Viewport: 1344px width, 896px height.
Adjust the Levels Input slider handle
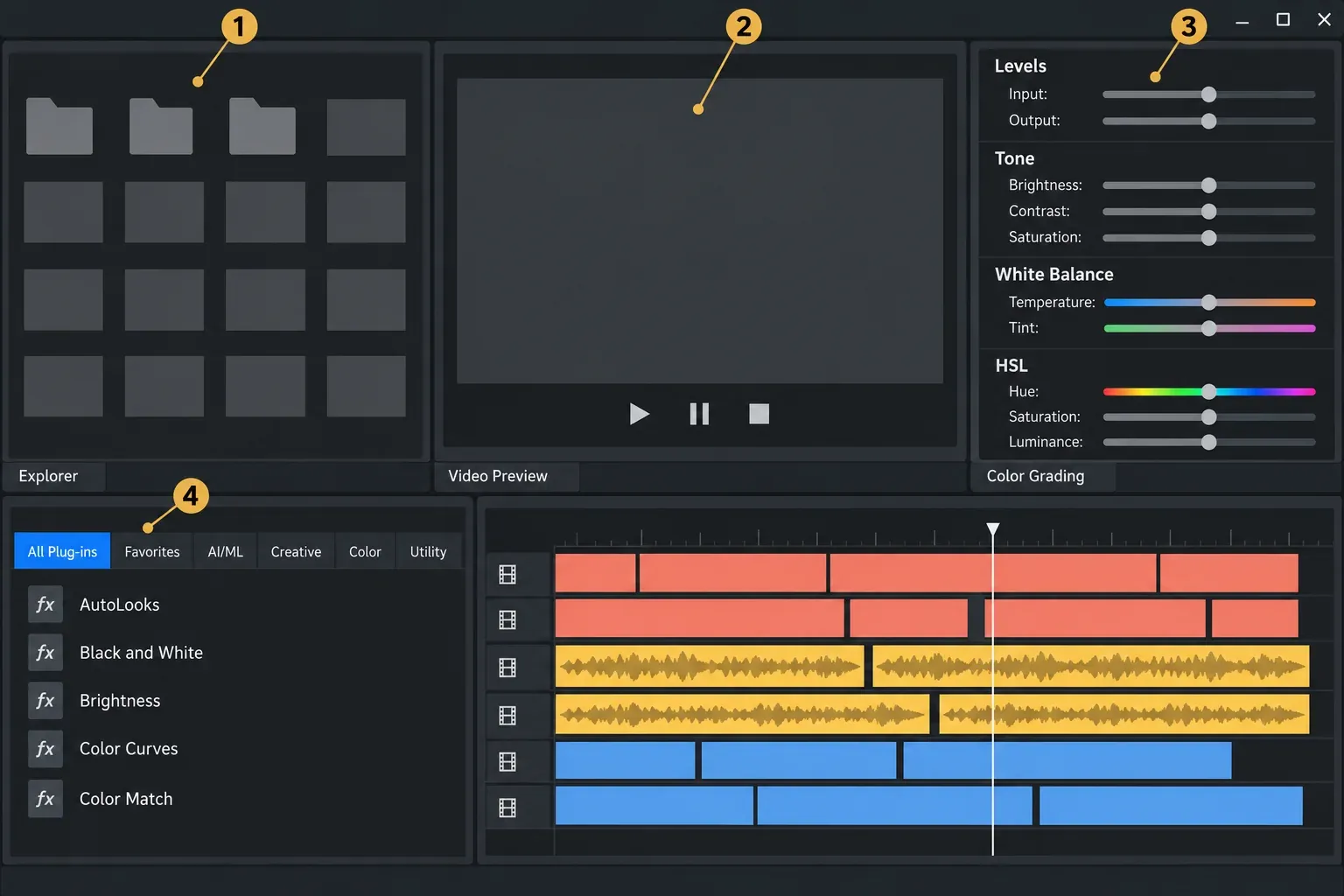(x=1209, y=94)
